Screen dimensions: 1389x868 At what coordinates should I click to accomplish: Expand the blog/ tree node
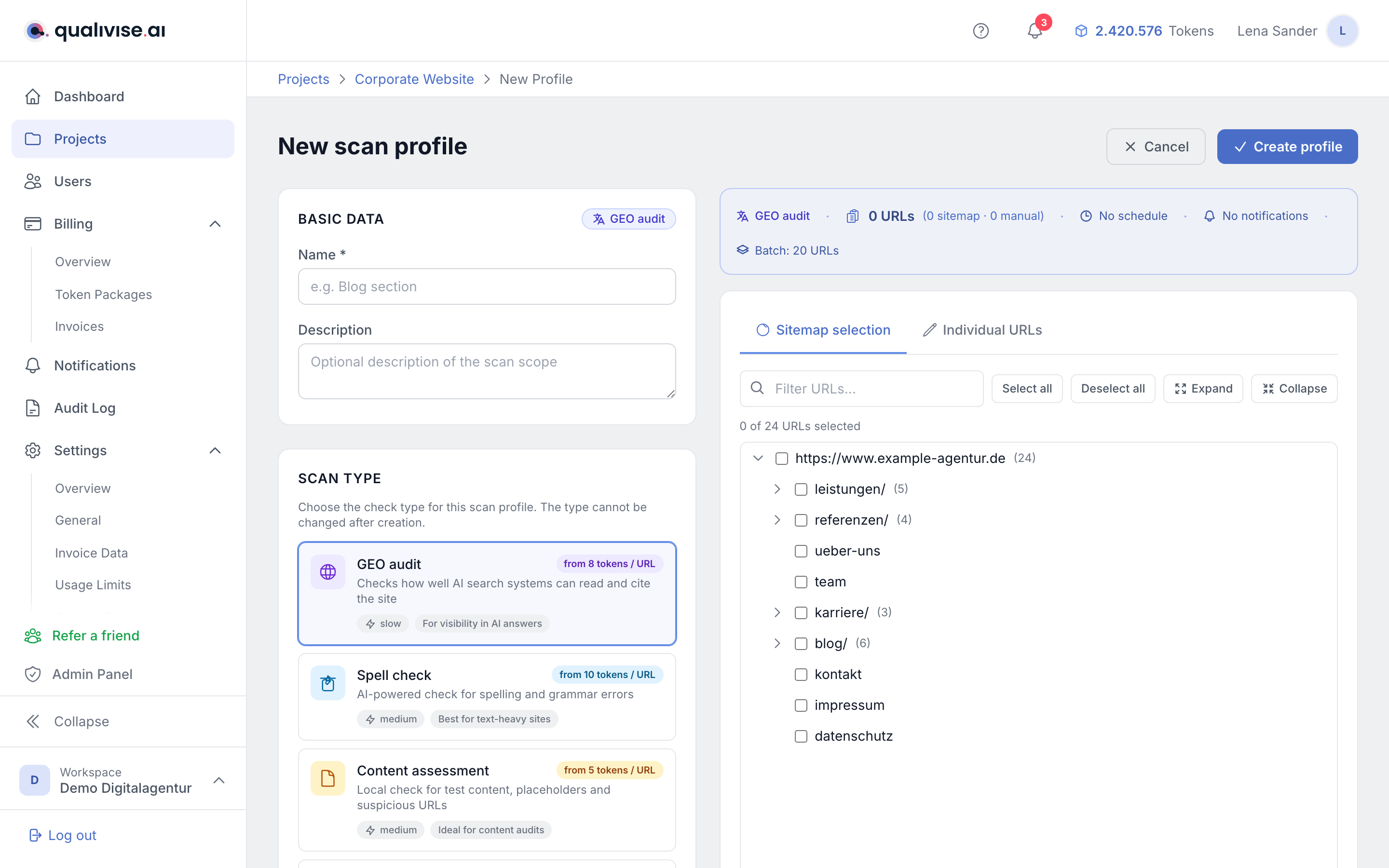[x=777, y=644]
